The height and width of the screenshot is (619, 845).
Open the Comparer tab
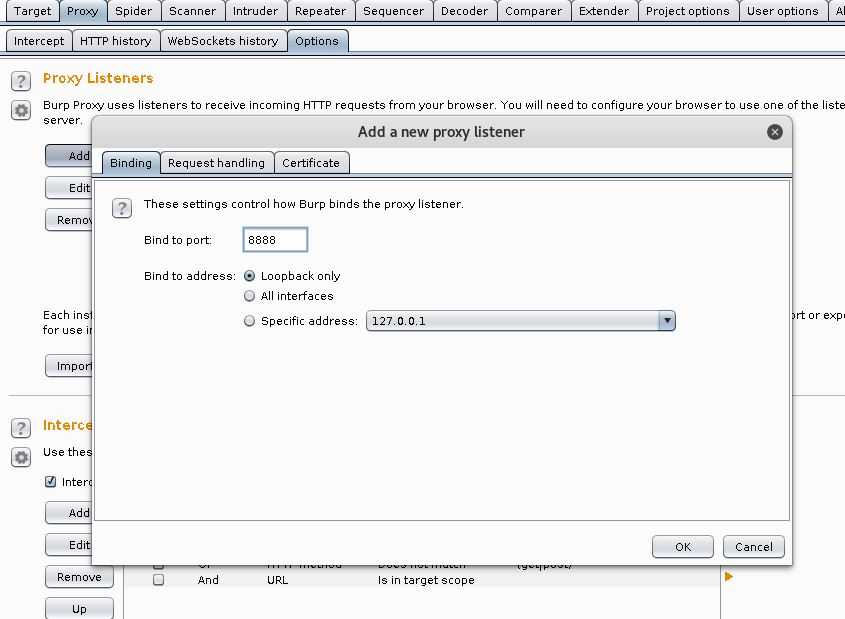point(534,11)
